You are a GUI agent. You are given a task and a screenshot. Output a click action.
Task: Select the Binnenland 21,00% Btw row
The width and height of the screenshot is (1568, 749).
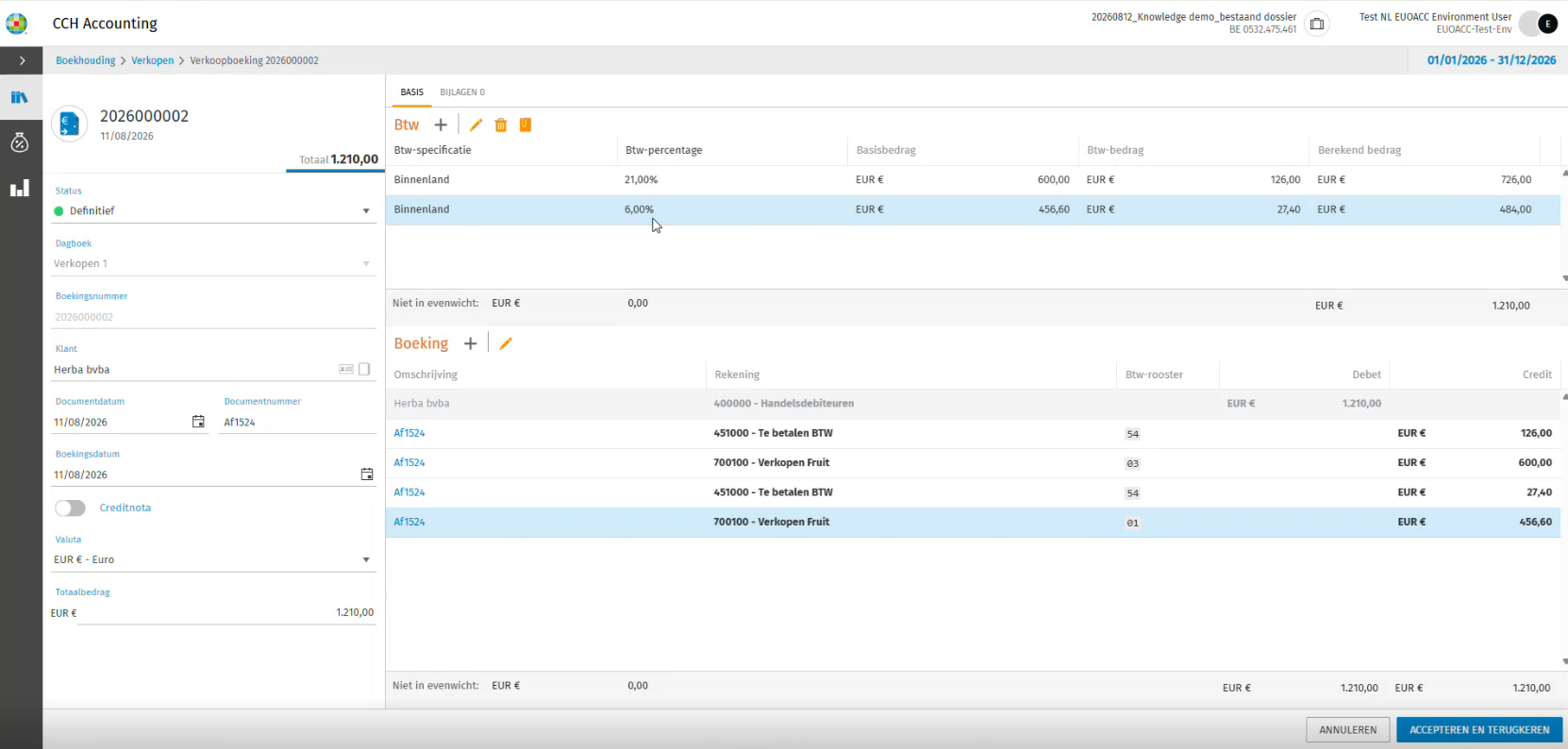(x=973, y=179)
